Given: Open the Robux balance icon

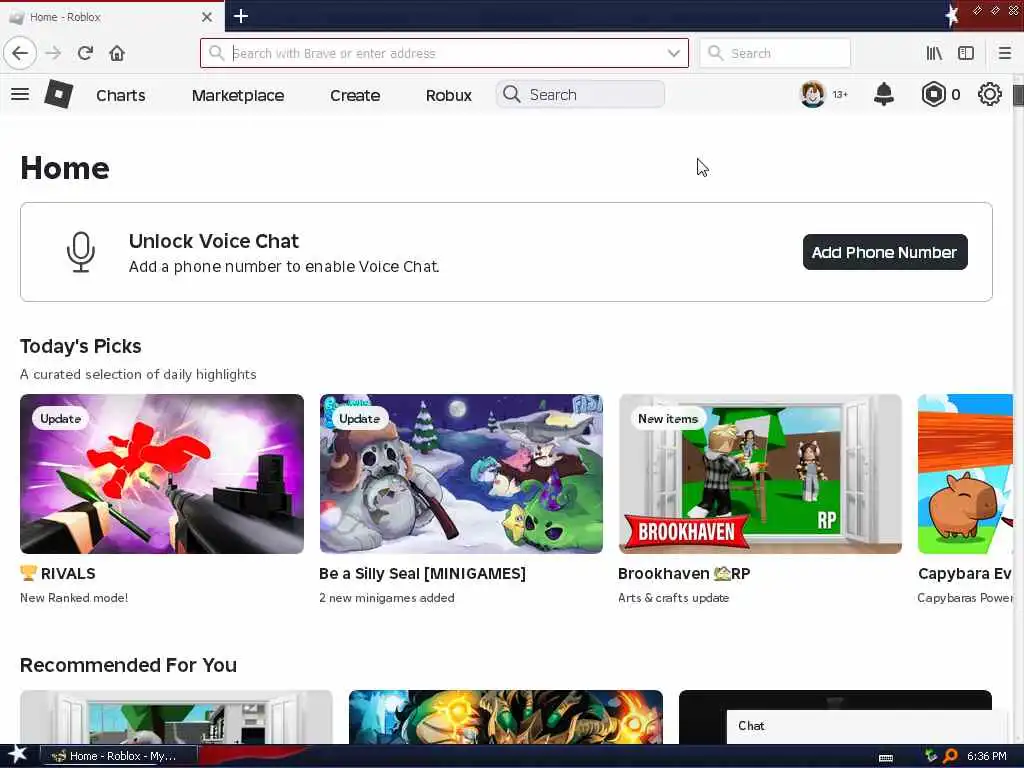Looking at the screenshot, I should [x=933, y=95].
